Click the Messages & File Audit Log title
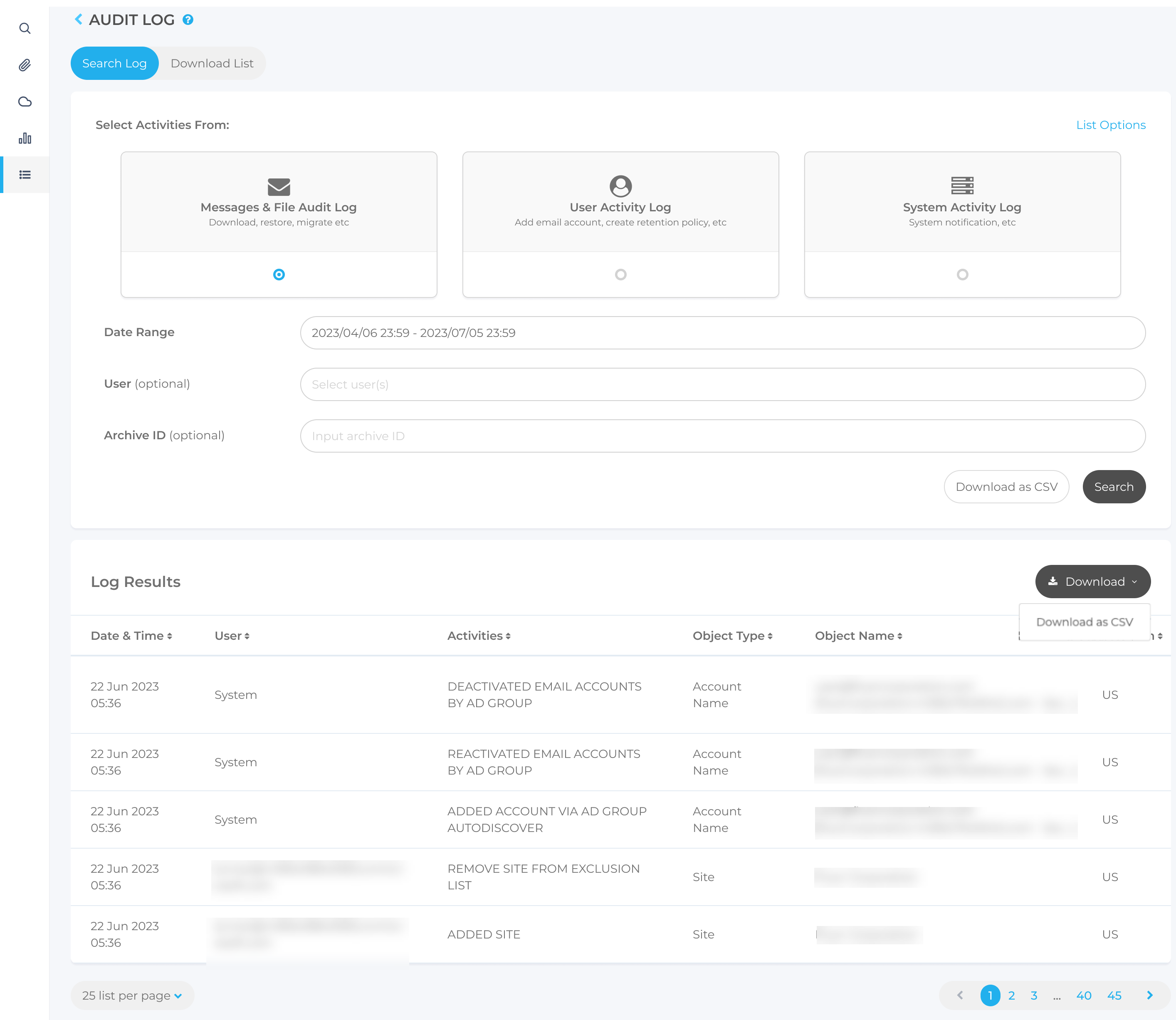The height and width of the screenshot is (1020, 1176). click(x=278, y=207)
